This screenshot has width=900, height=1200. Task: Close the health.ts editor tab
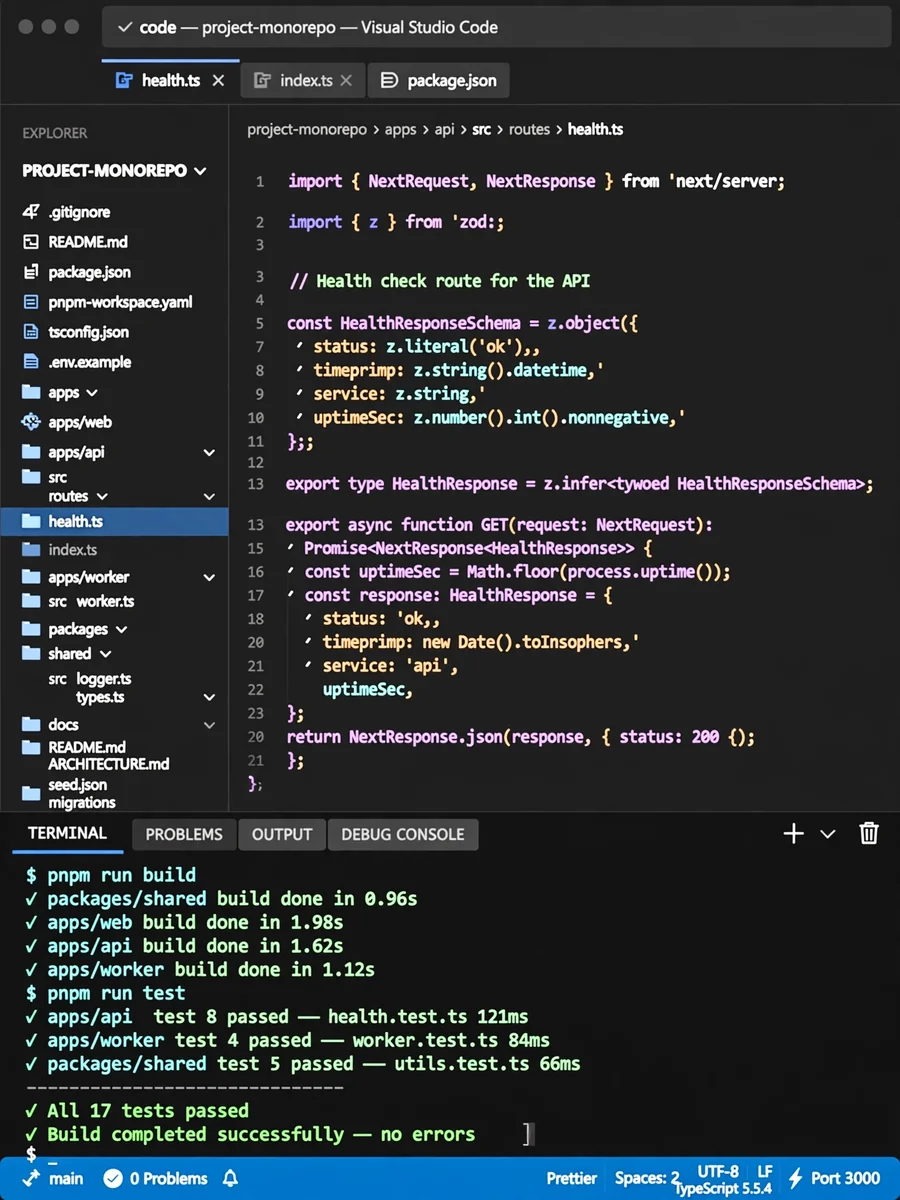pos(219,81)
